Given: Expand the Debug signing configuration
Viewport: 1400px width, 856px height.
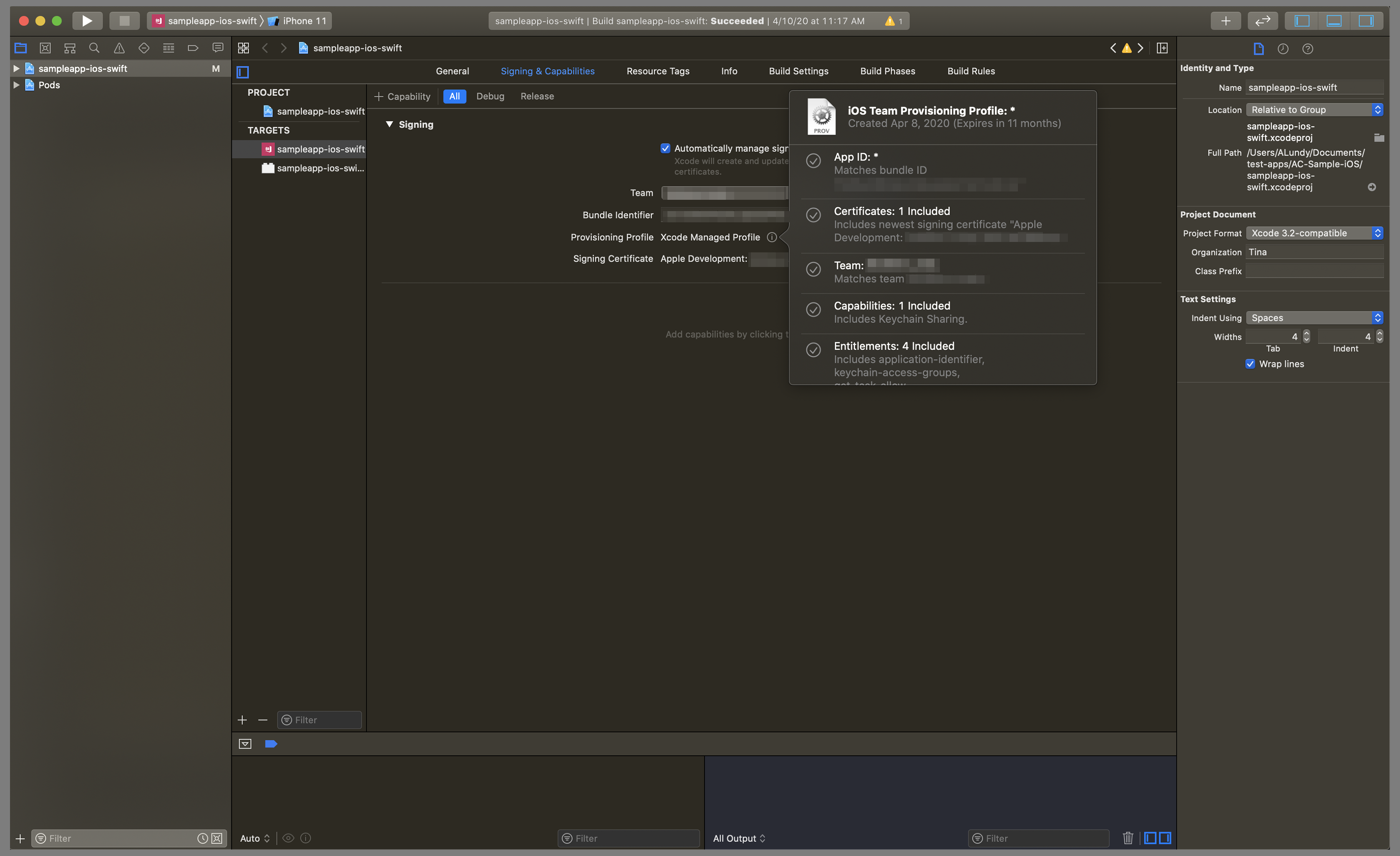Looking at the screenshot, I should point(490,95).
